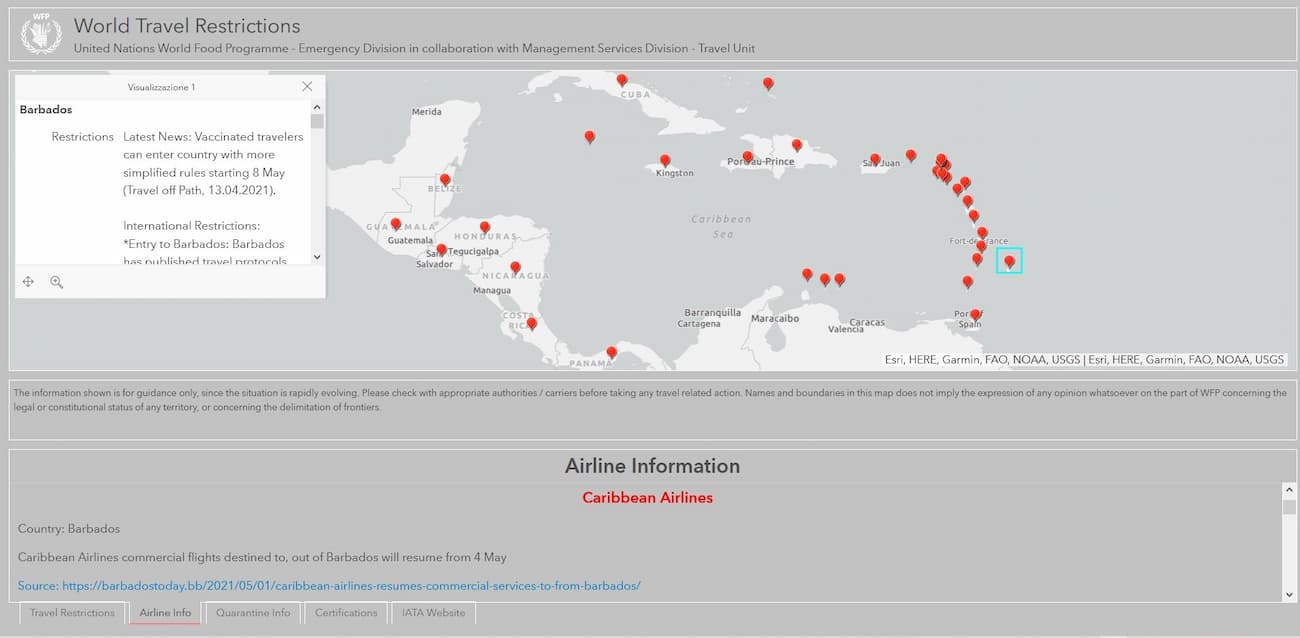1300x638 pixels.
Task: Click the red marker over Belize
Action: click(x=445, y=181)
